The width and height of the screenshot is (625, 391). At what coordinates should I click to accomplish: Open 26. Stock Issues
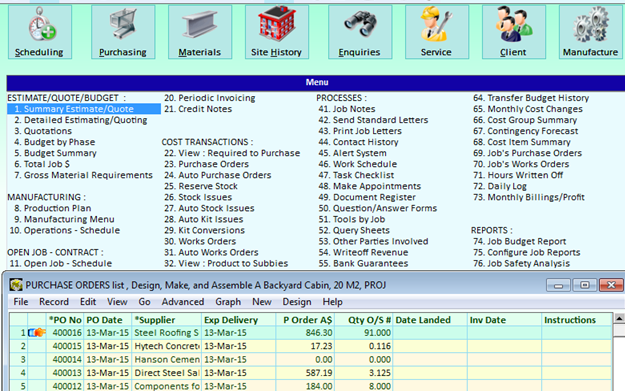[x=198, y=197]
